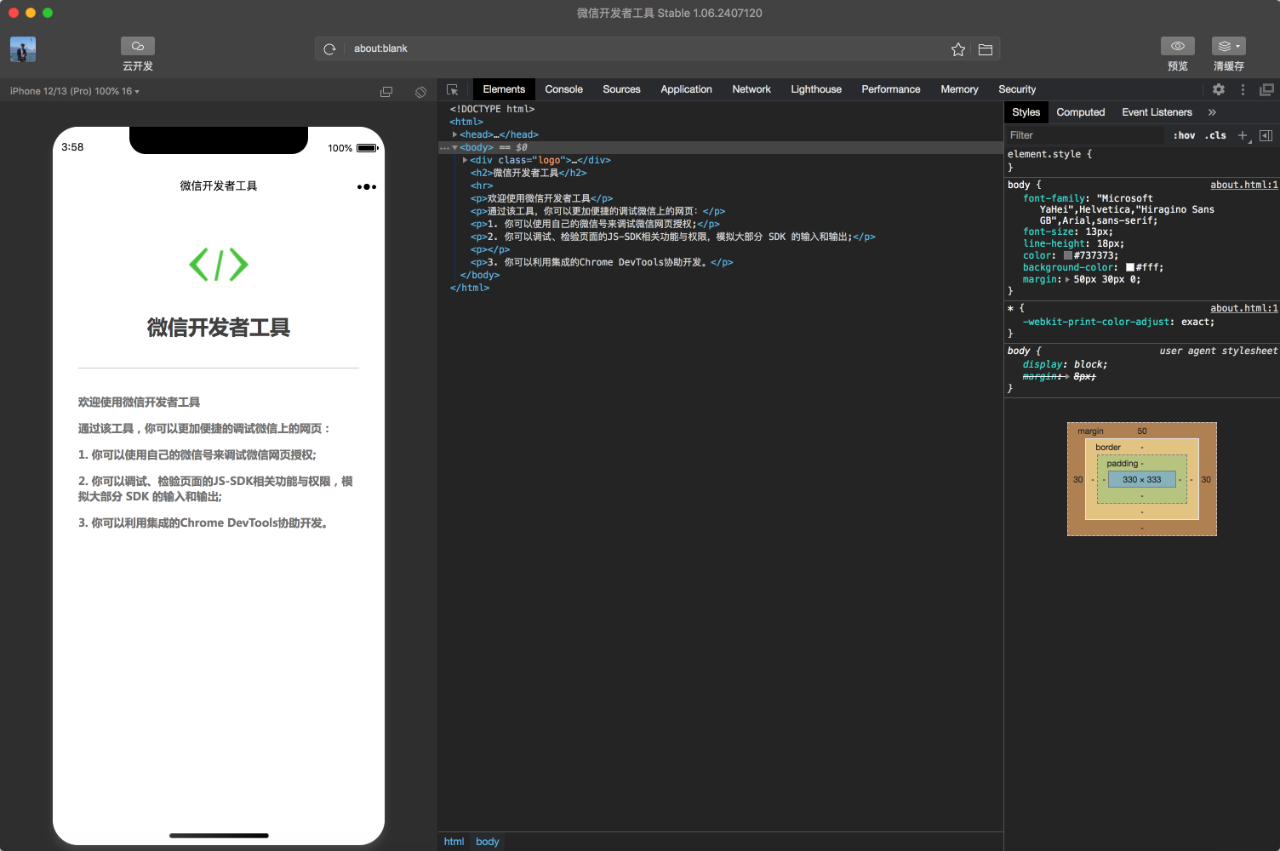The height and width of the screenshot is (851, 1280).
Task: Reload the page with the refresh icon
Action: point(329,49)
